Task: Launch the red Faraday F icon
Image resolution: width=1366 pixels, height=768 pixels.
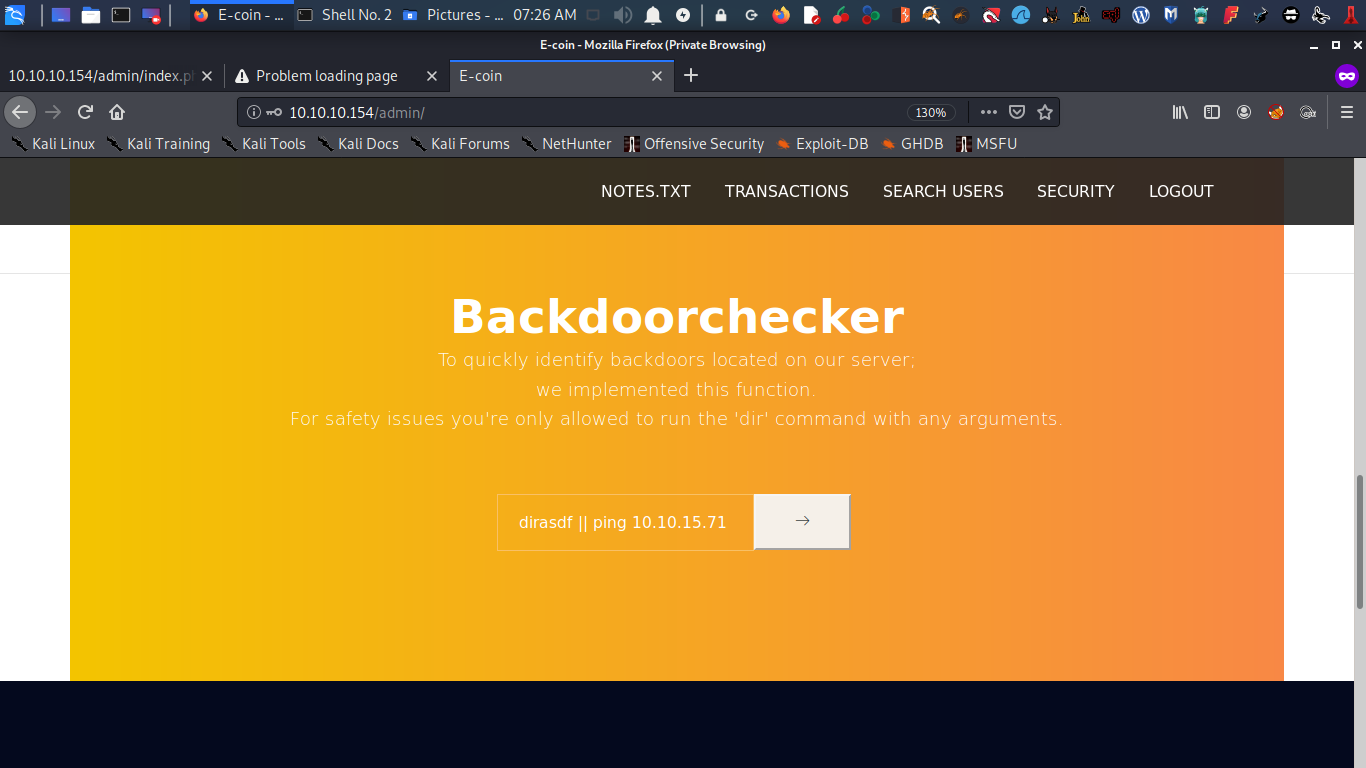Action: click(1231, 15)
